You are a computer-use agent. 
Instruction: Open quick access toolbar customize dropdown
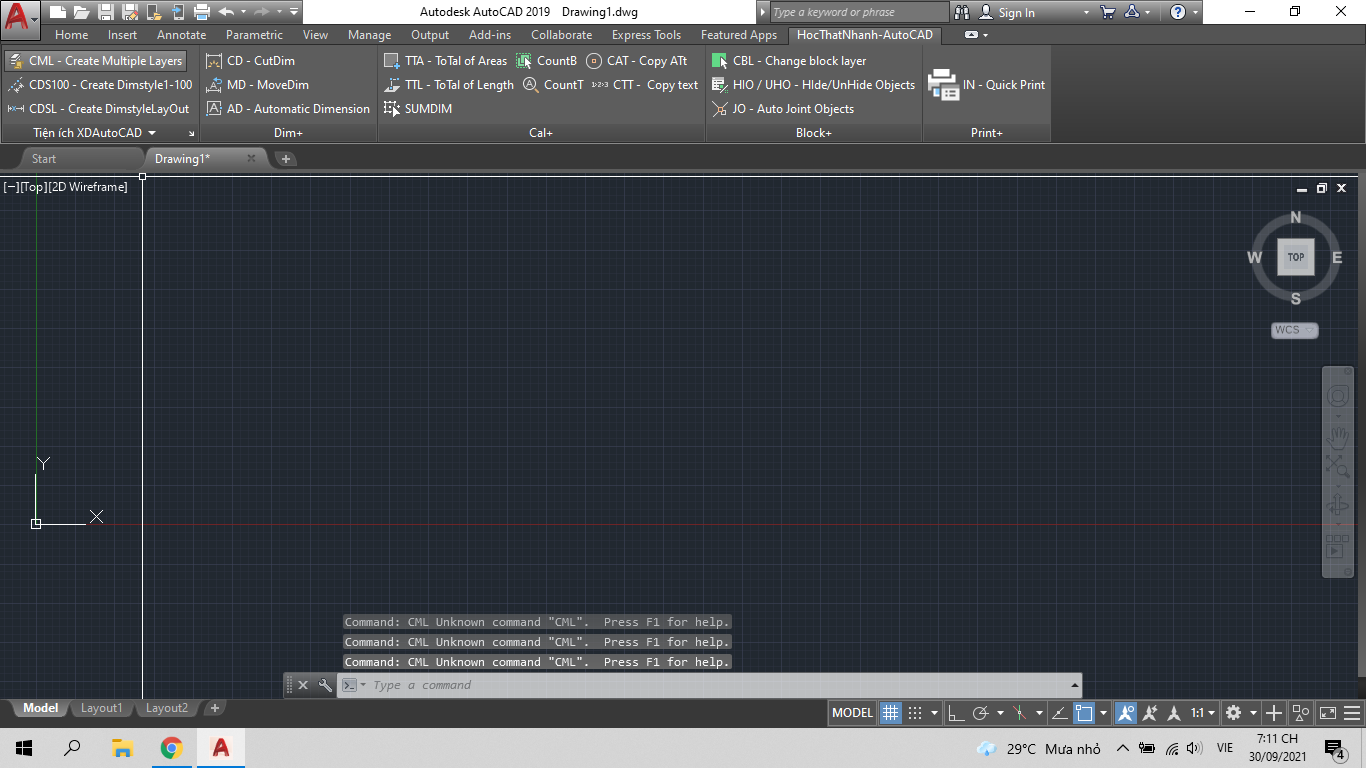point(294,12)
